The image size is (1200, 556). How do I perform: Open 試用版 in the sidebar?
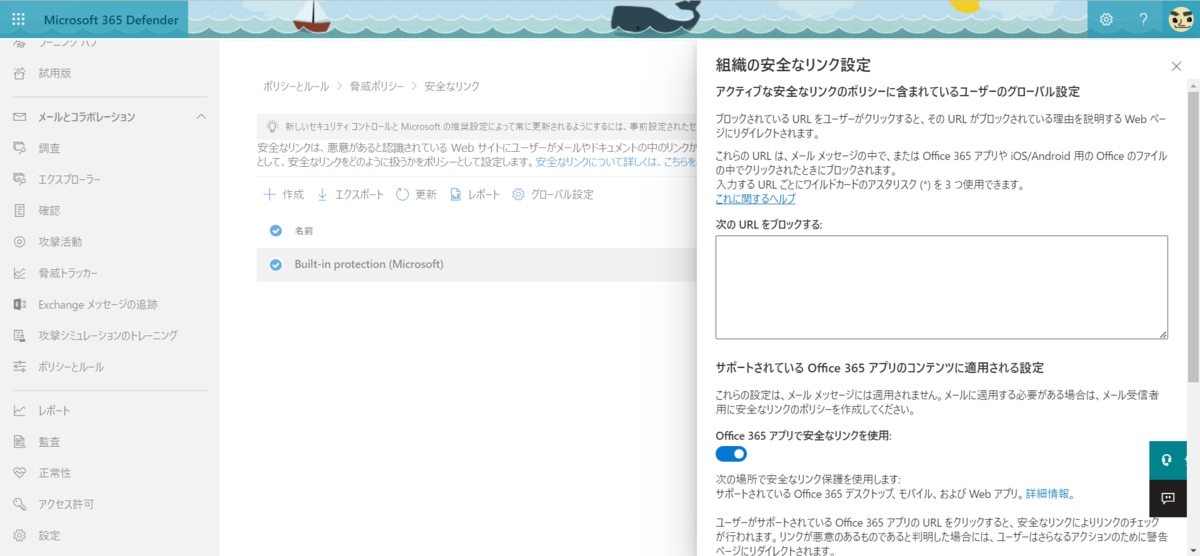55,73
